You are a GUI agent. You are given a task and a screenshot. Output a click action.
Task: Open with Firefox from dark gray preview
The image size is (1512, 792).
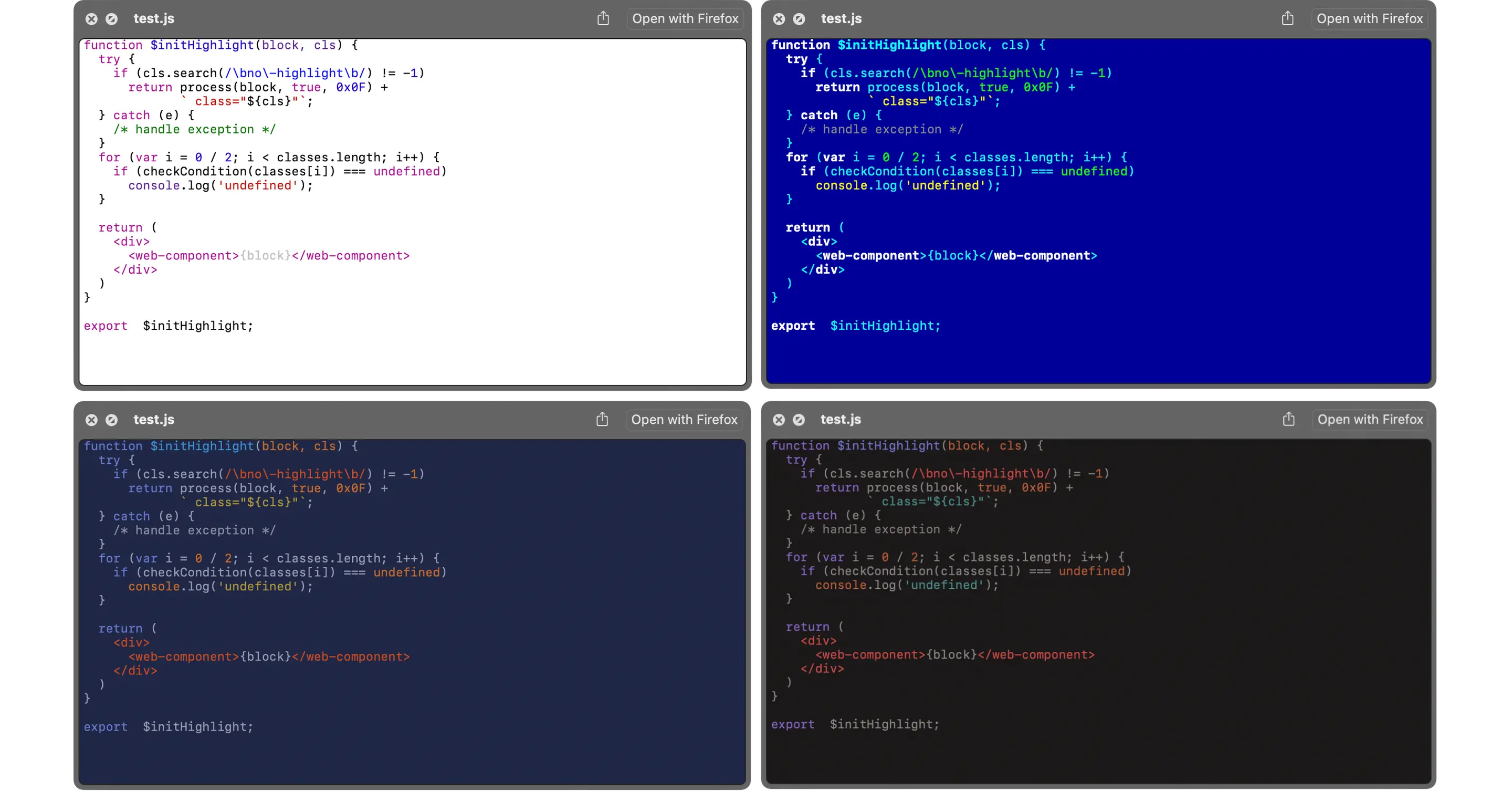coord(1370,419)
